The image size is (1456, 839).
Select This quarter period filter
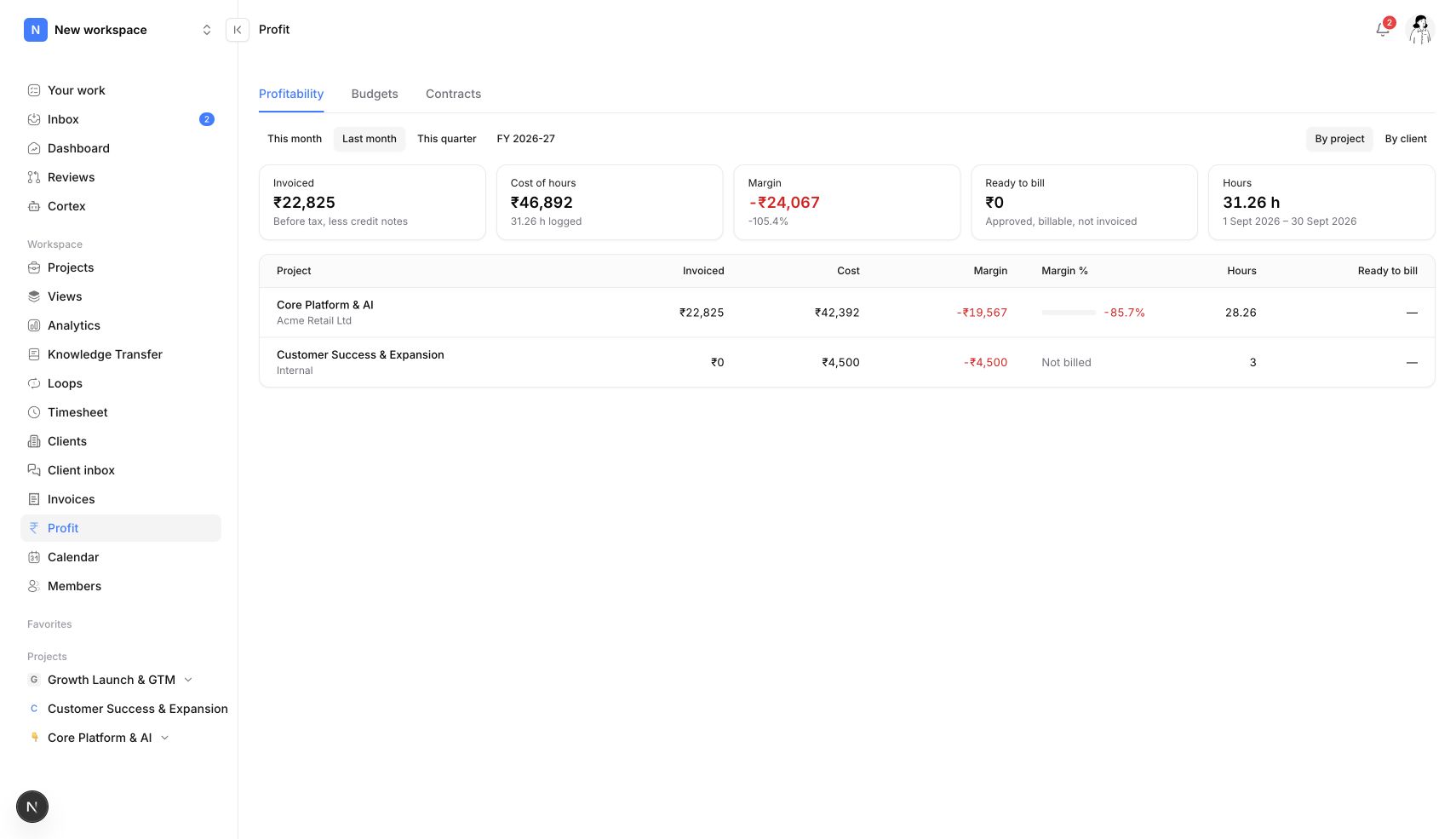click(447, 139)
